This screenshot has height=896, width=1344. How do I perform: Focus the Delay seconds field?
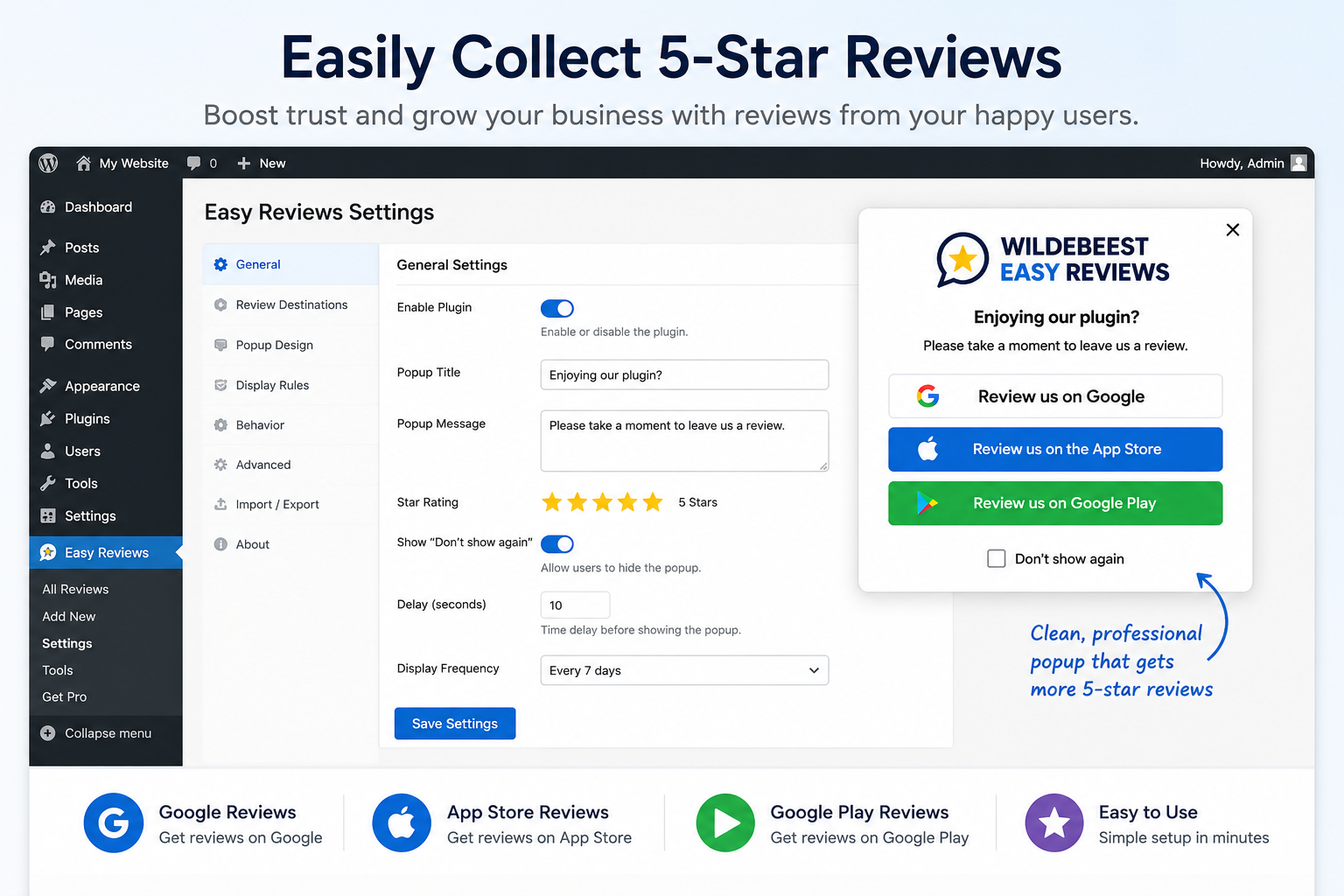coord(575,605)
